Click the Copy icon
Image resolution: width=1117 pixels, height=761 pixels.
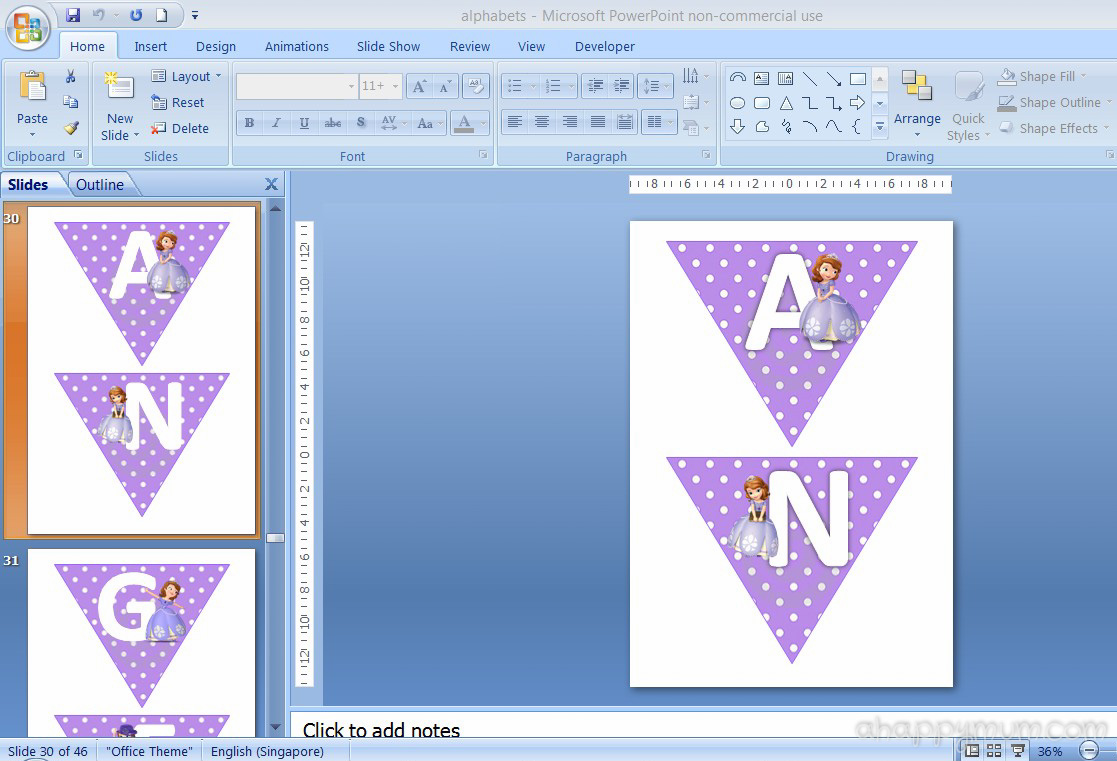coord(71,102)
